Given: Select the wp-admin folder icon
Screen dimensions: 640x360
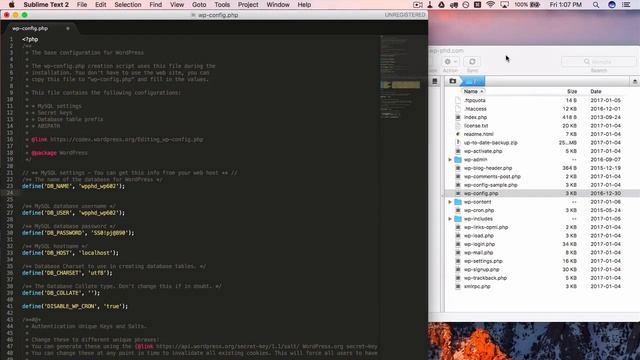Looking at the screenshot, I should point(458,160).
